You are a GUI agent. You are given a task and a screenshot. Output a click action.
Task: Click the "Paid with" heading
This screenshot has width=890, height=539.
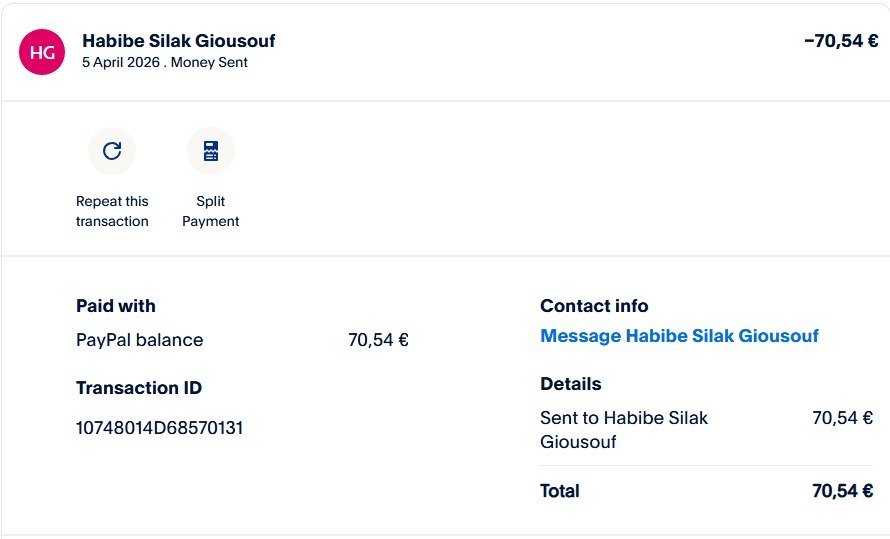[x=116, y=306]
